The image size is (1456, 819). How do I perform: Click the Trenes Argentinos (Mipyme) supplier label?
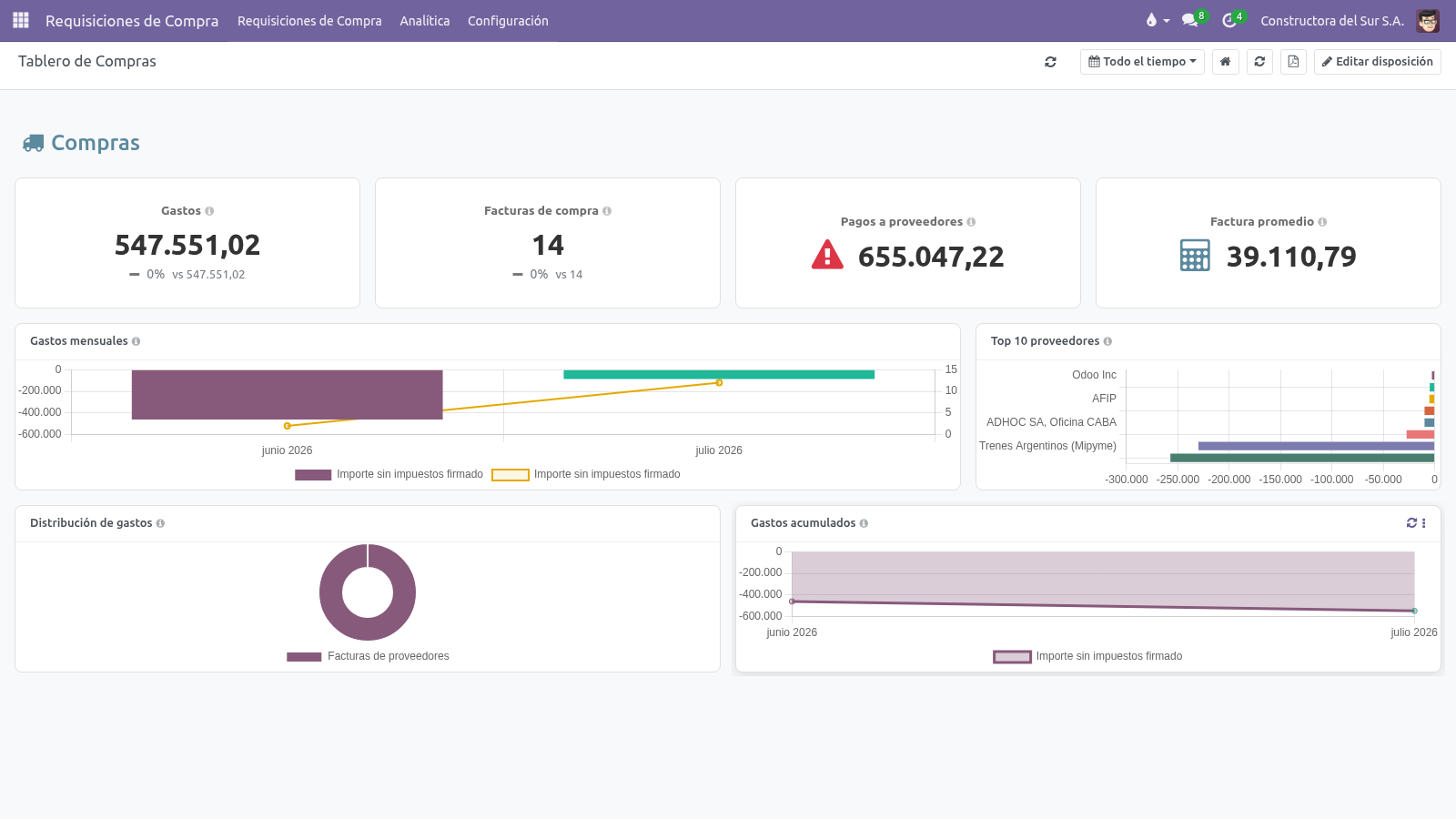1047,446
